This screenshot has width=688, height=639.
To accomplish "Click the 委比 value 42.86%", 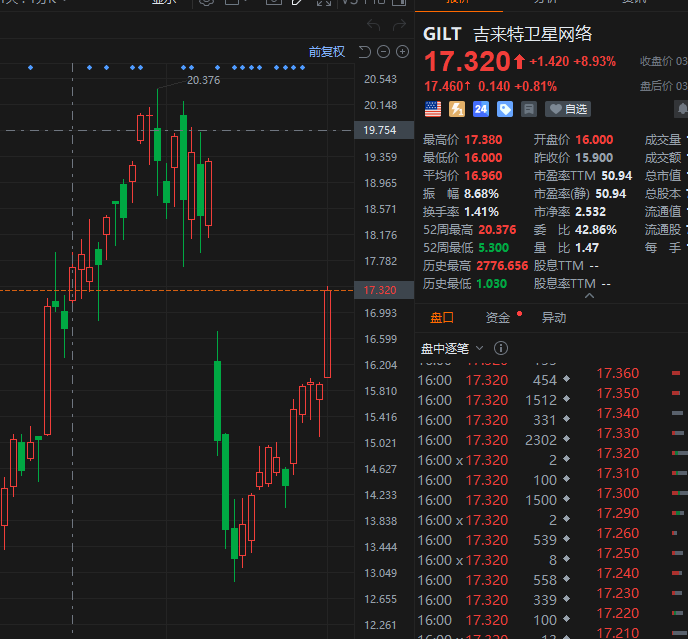I will pos(596,230).
